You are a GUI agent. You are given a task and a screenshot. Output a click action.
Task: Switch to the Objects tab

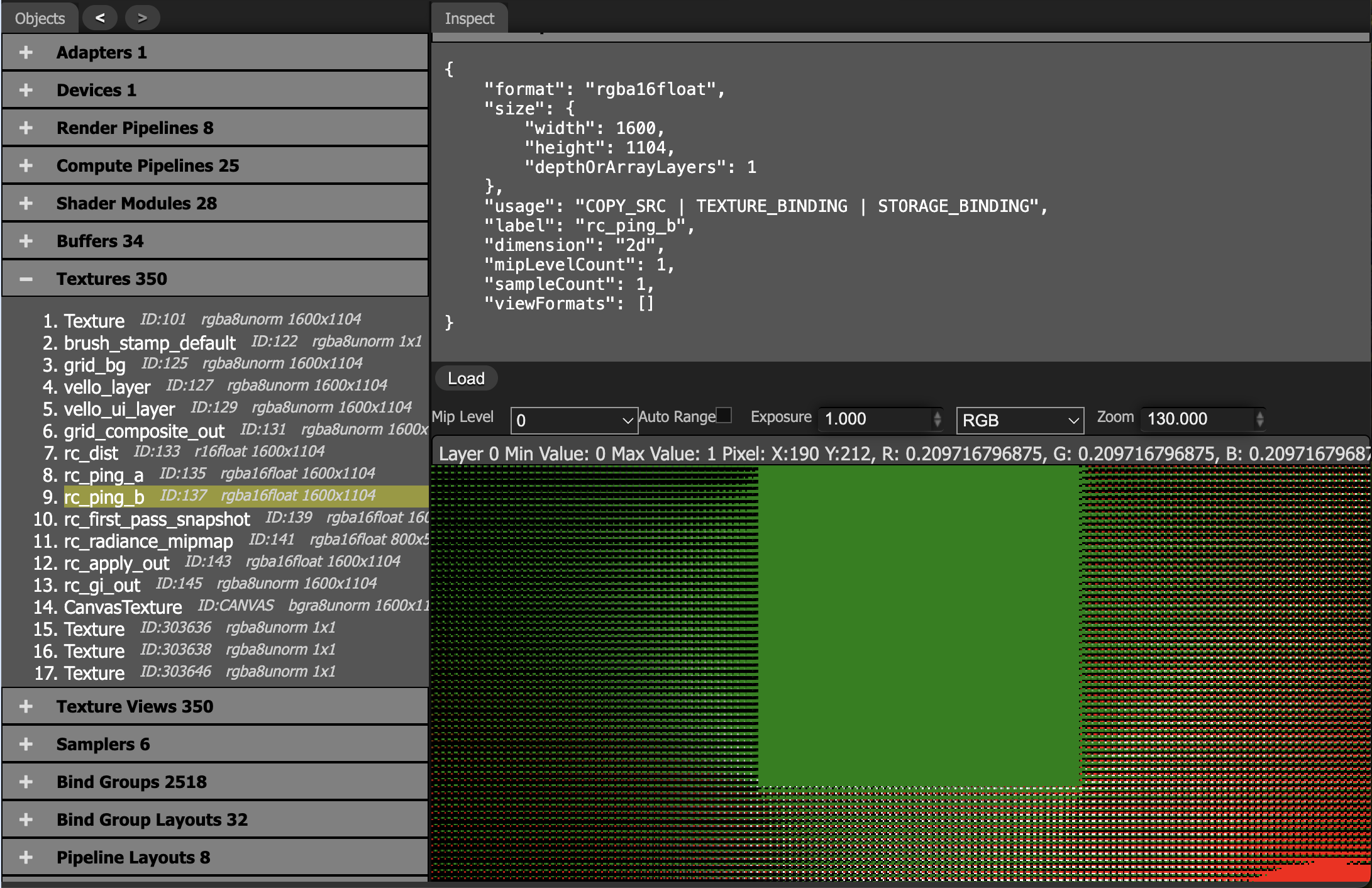(x=40, y=18)
